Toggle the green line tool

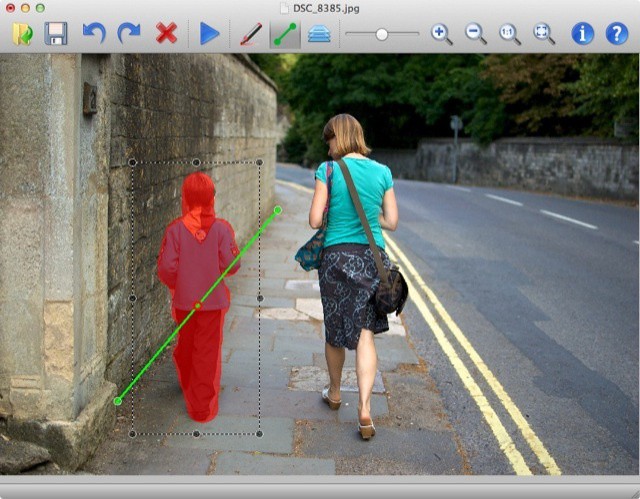(286, 34)
